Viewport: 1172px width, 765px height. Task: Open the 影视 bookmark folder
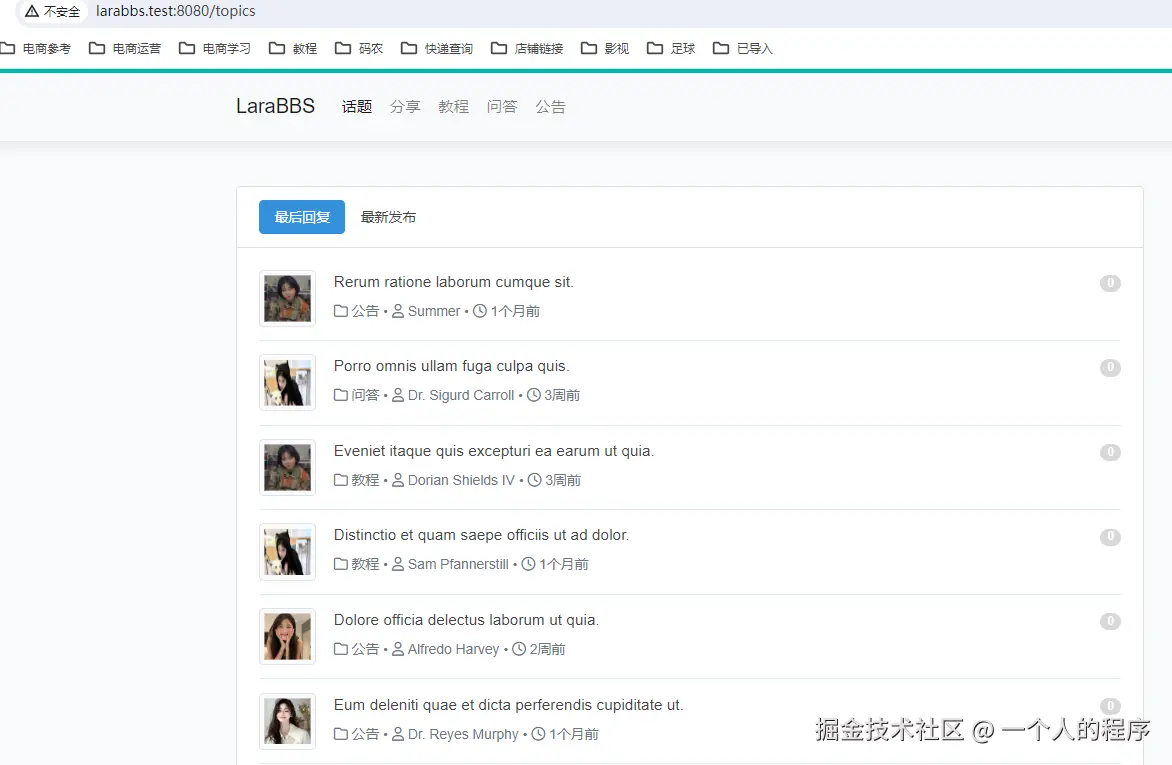click(605, 49)
